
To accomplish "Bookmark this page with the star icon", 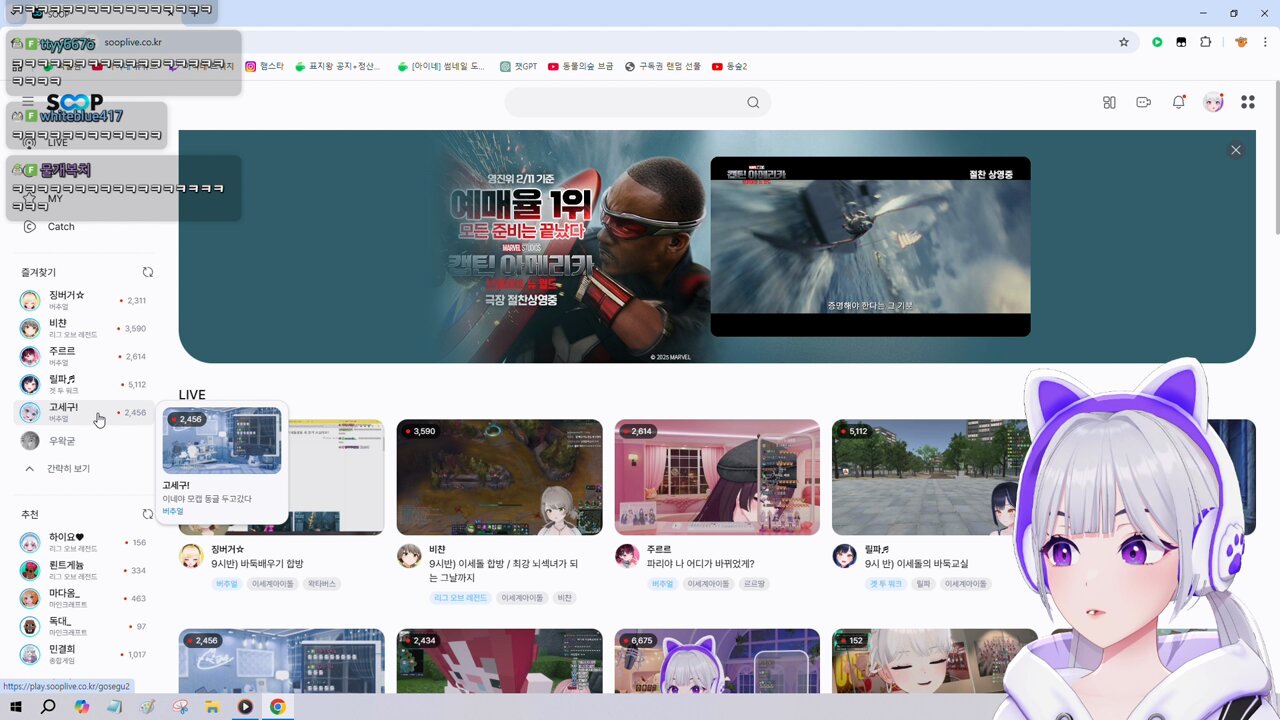I will pos(1124,42).
